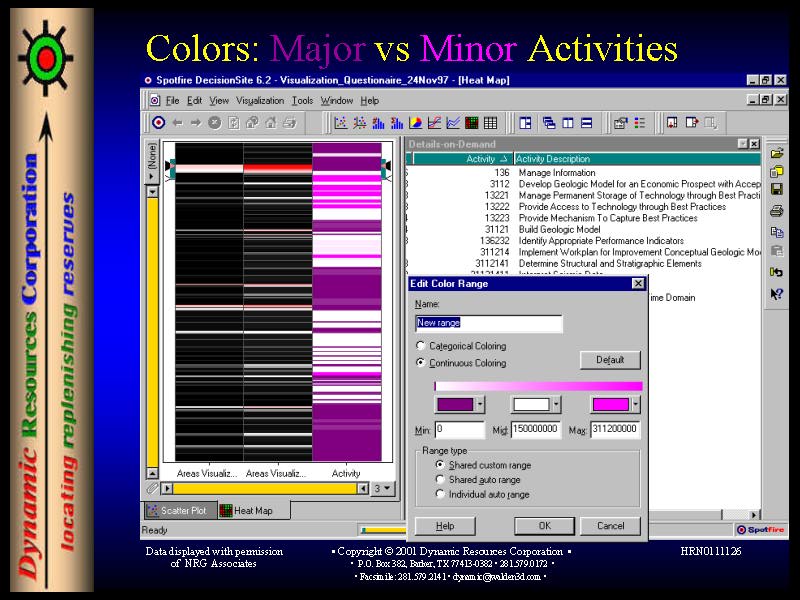
Task: Select the Shared auto range option
Action: (x=440, y=480)
